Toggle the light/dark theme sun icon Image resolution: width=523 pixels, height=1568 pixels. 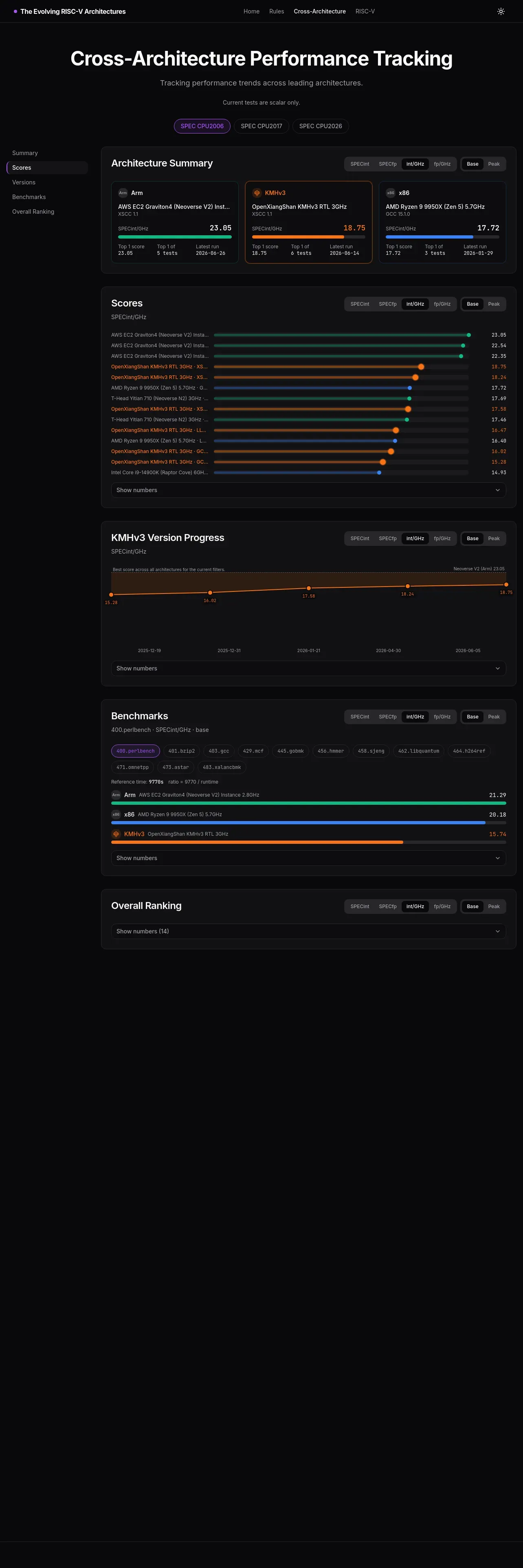point(501,11)
